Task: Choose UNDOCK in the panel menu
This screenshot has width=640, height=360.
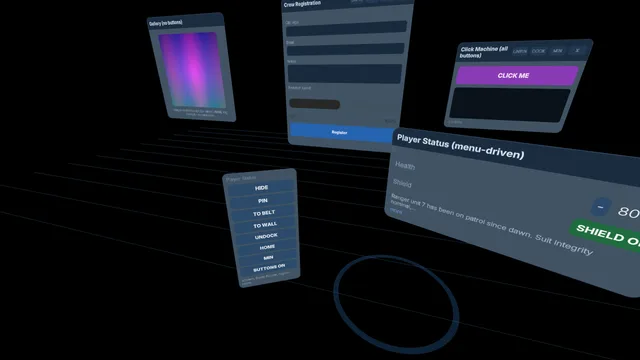Action: point(266,236)
